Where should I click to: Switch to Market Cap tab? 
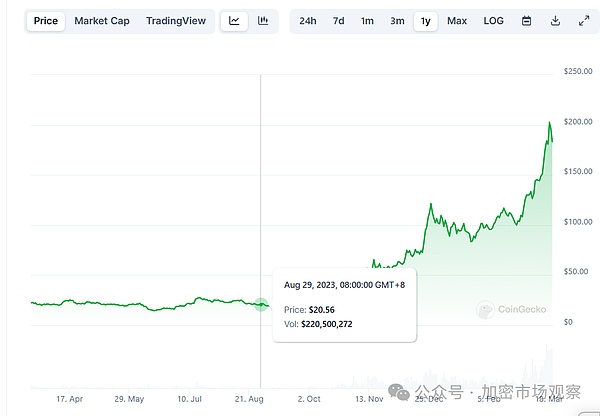(x=102, y=21)
